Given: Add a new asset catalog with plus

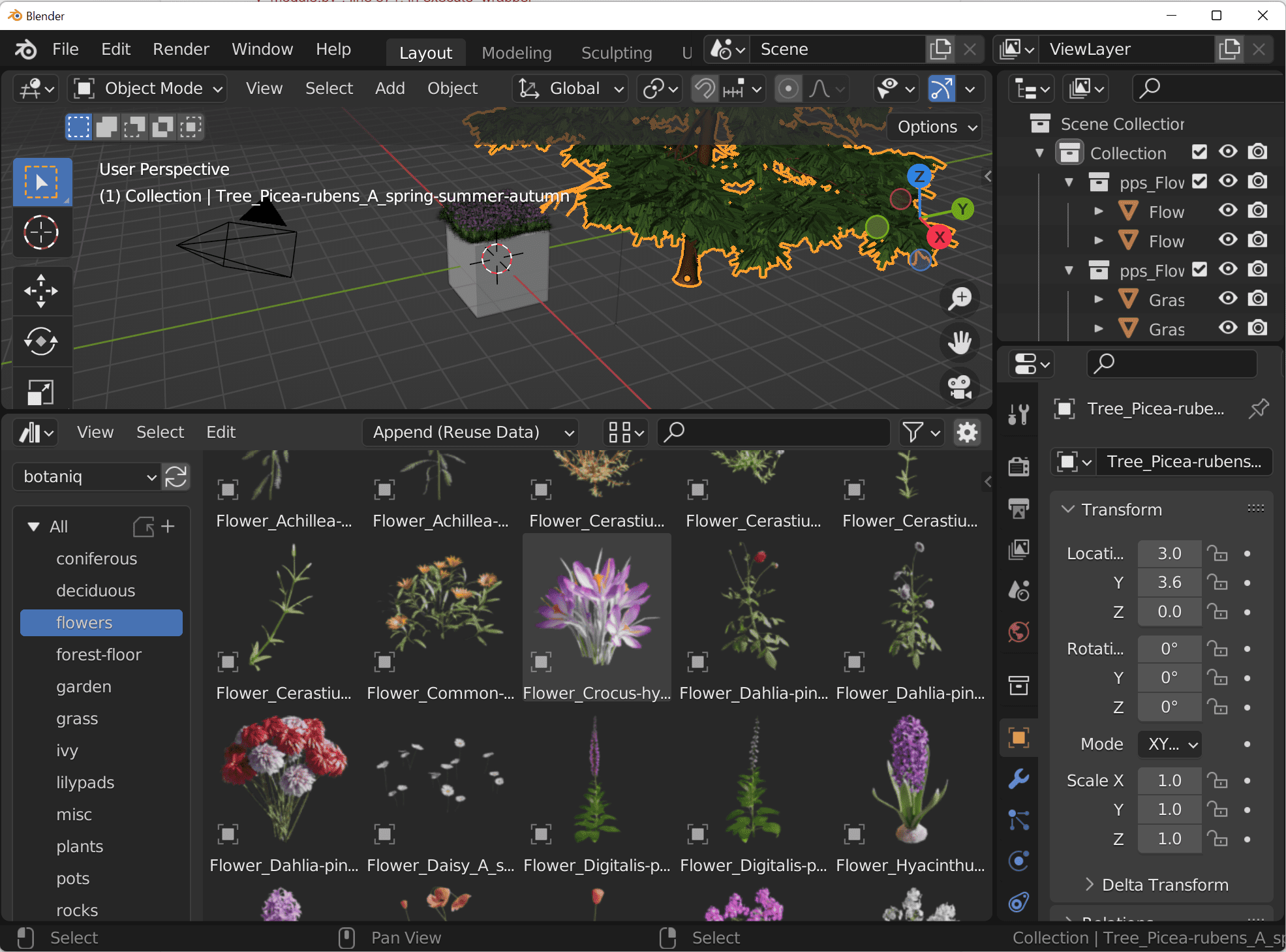Looking at the screenshot, I should point(168,527).
